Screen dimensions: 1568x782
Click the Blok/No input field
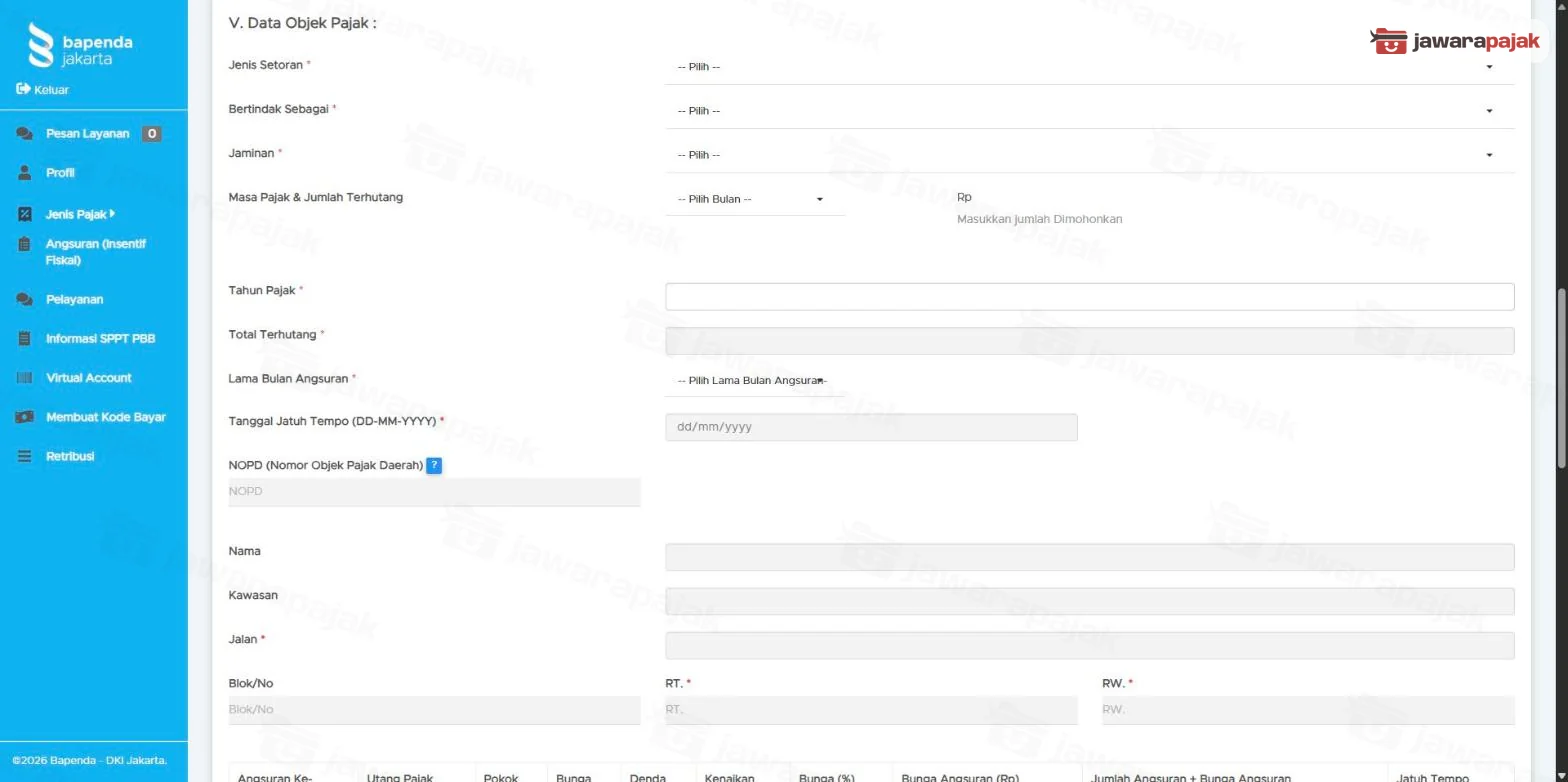click(434, 710)
